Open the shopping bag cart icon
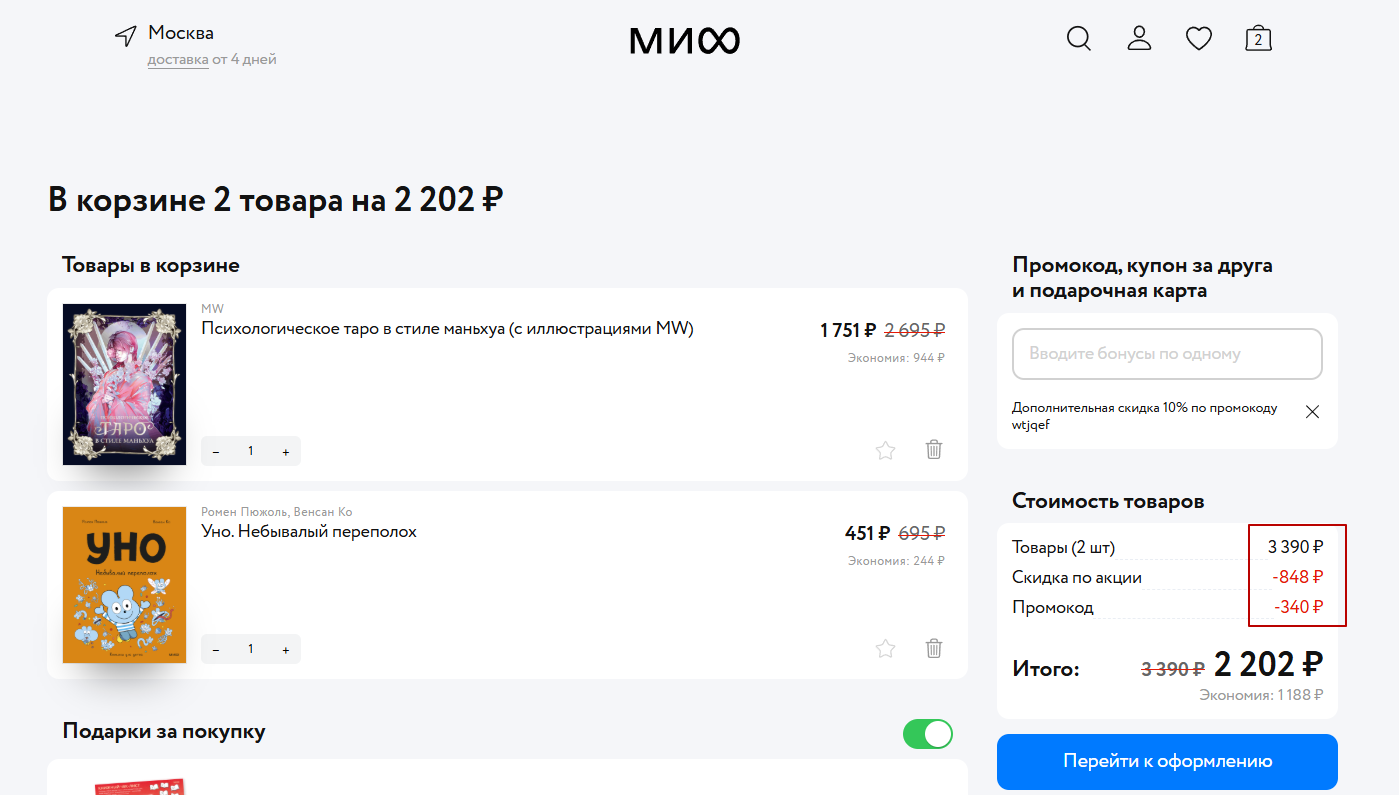 1258,39
